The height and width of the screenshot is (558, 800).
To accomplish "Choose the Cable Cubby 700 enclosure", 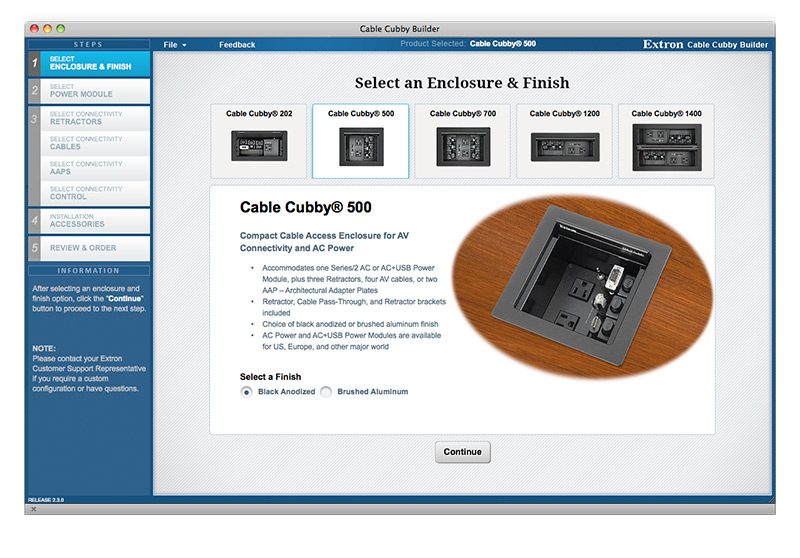I will coord(462,141).
